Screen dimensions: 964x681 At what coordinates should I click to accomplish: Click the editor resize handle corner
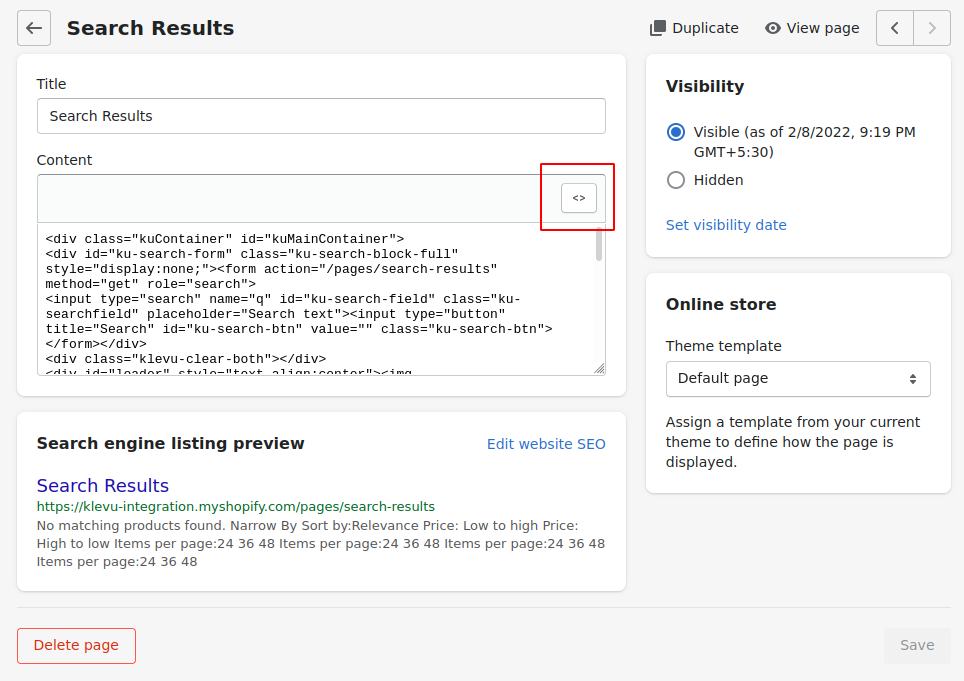tap(599, 369)
